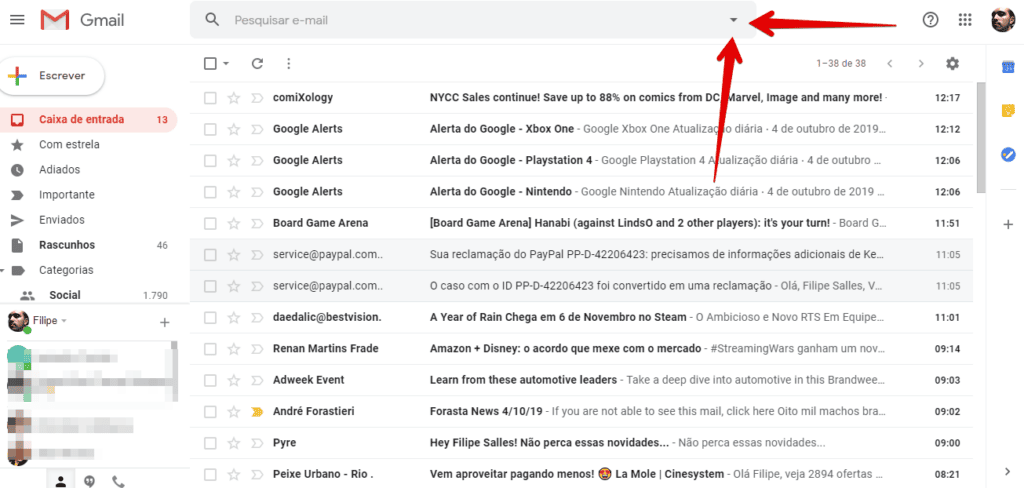Image resolution: width=1024 pixels, height=488 pixels.
Task: Select the Nintendo alert email checkbox
Action: coord(210,192)
